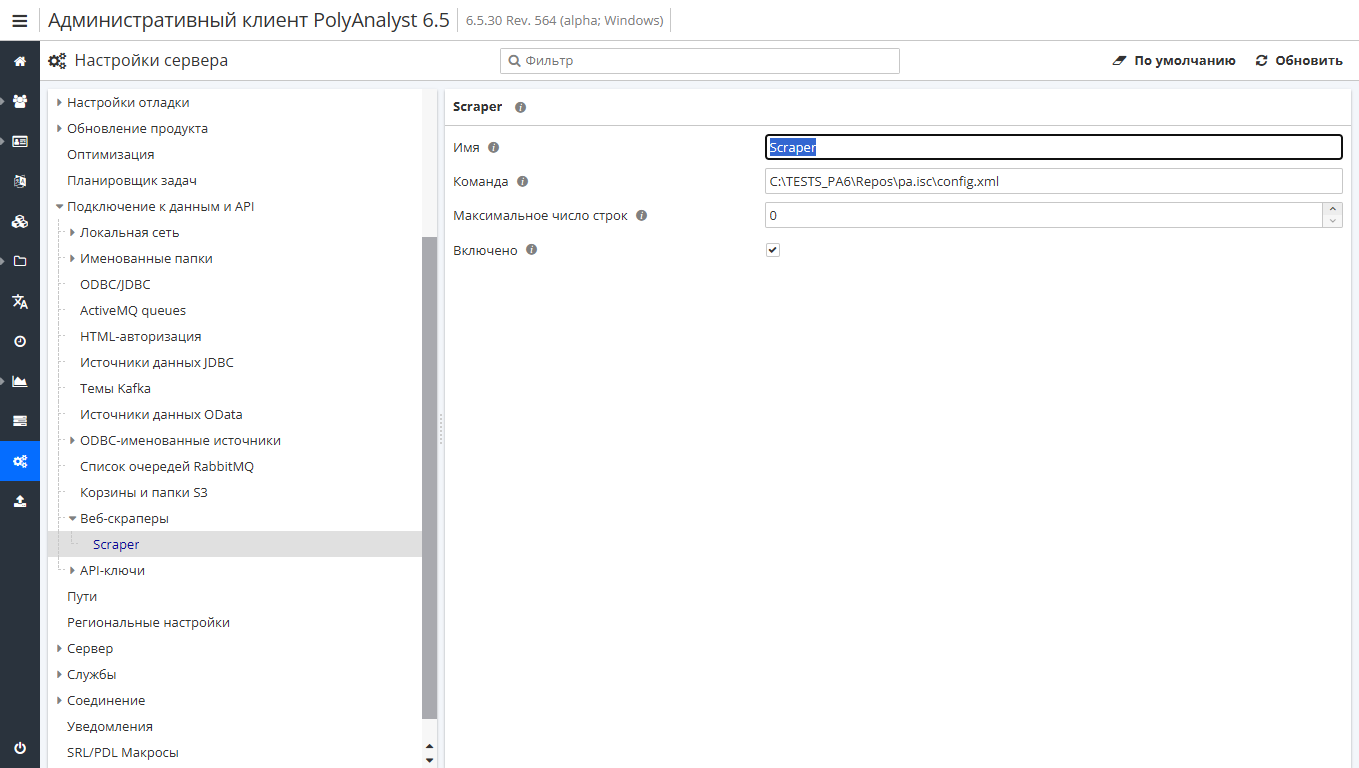
Task: Uncheck the Включено checkbox
Action: coord(773,250)
